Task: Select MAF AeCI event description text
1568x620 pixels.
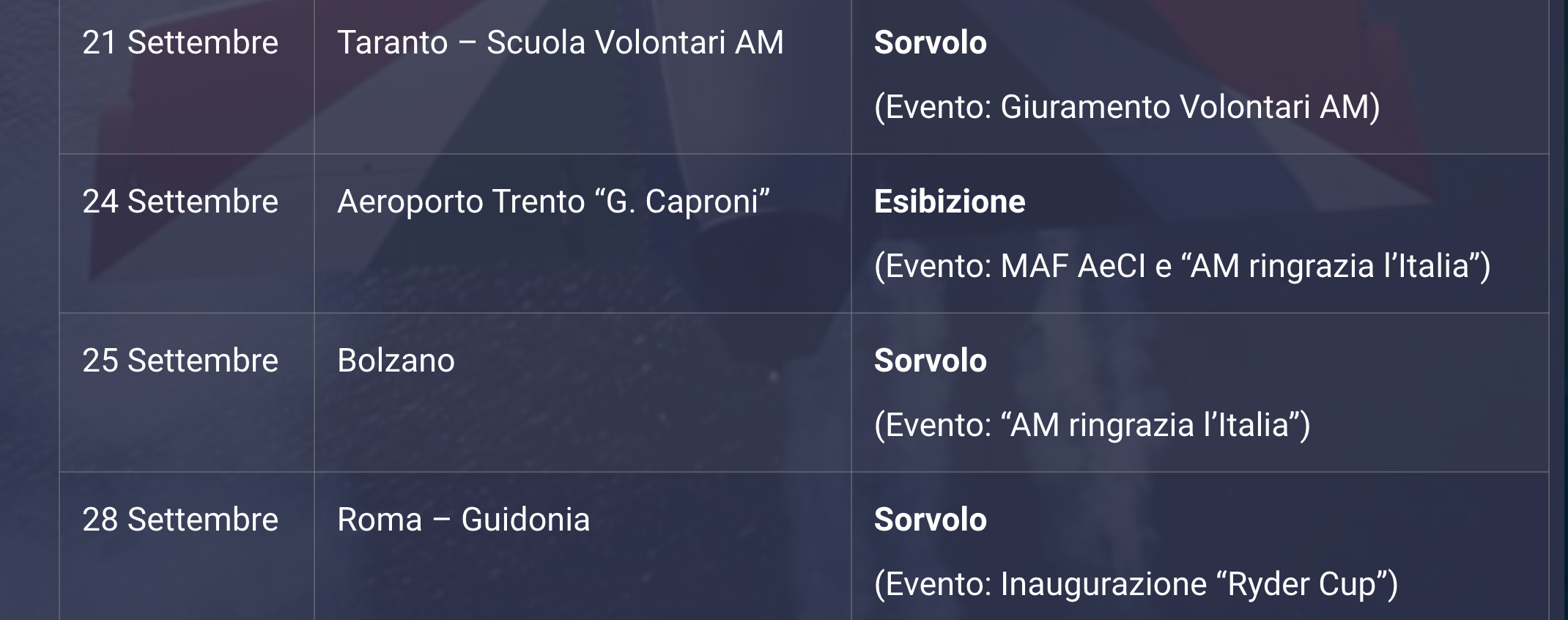Action: click(1183, 266)
